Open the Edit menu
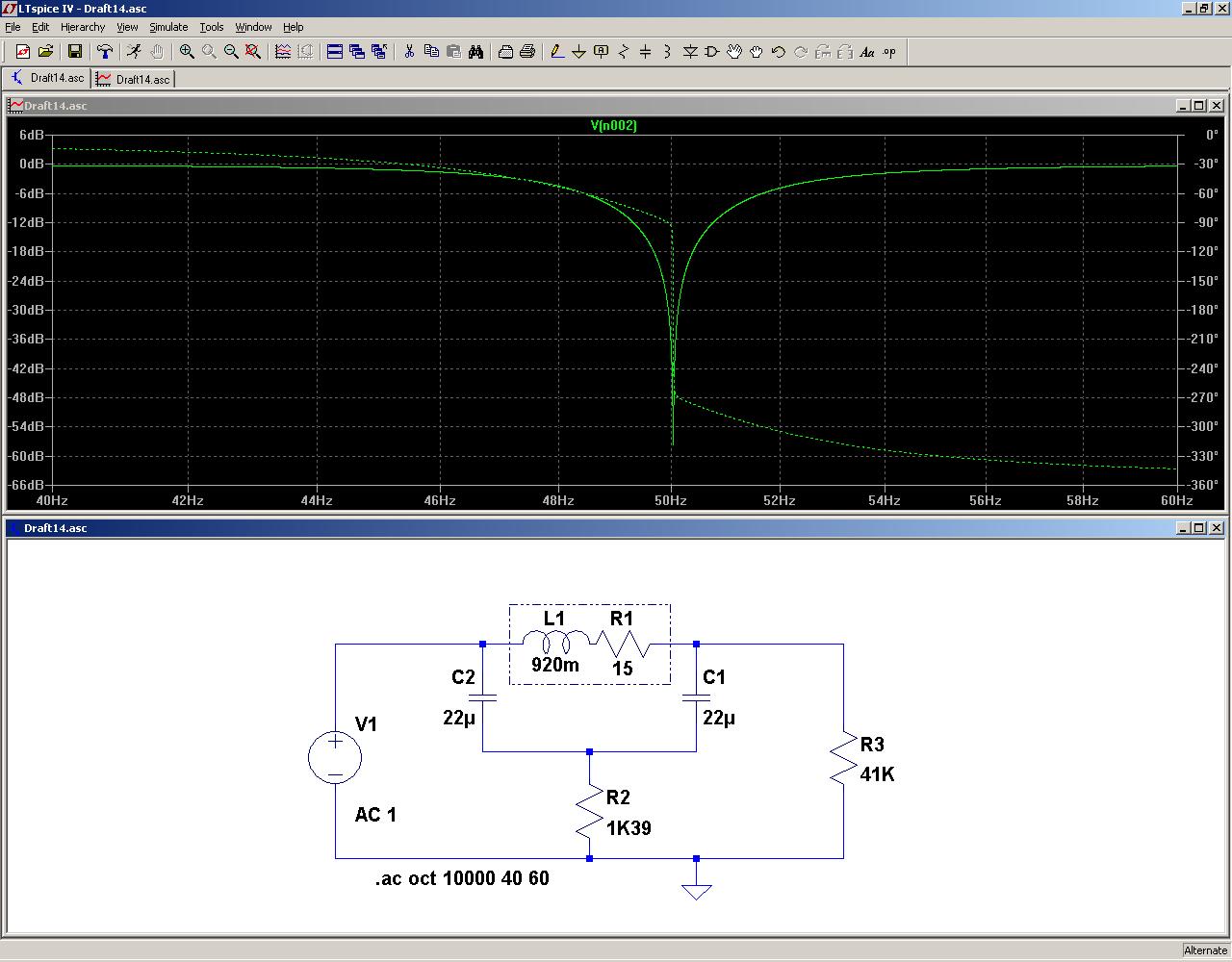Image resolution: width=1232 pixels, height=962 pixels. tap(40, 27)
